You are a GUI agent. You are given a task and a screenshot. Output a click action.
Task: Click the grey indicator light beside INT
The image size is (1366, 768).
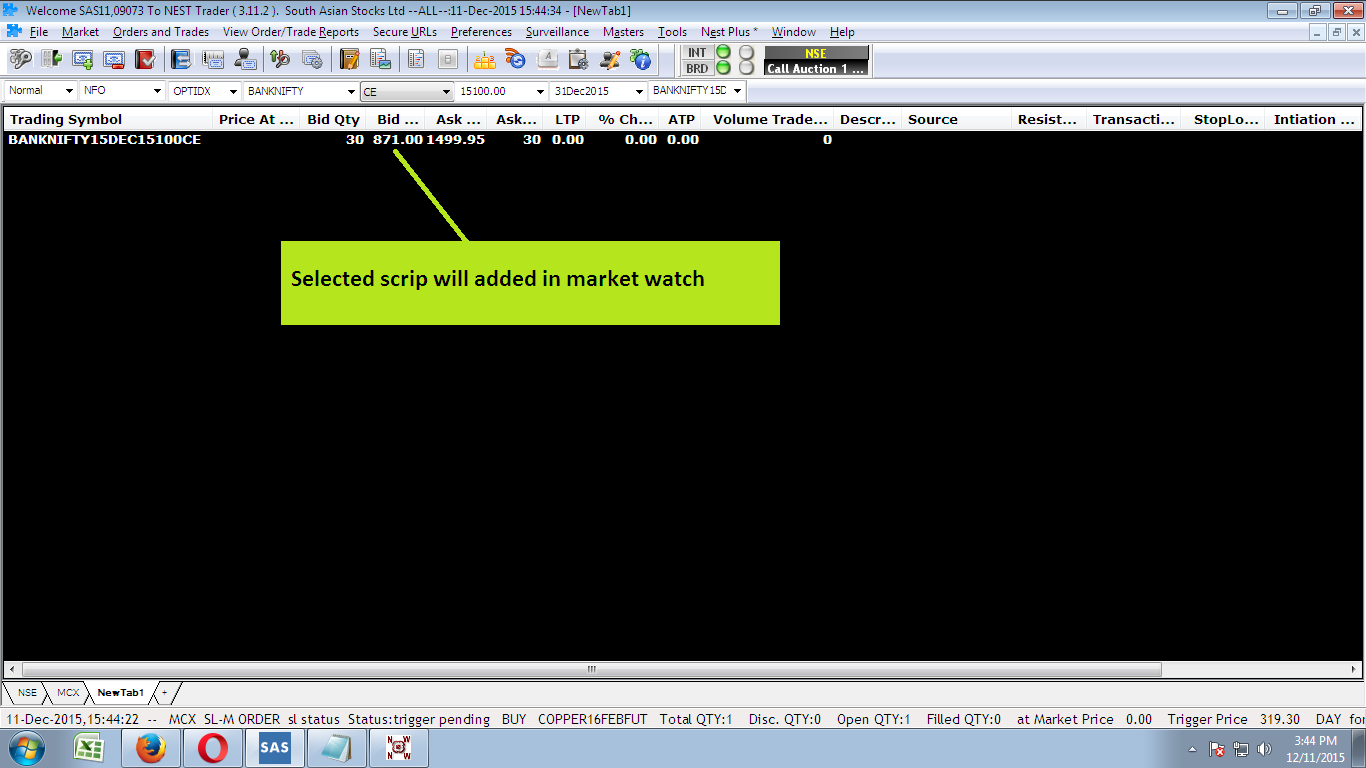click(x=746, y=52)
